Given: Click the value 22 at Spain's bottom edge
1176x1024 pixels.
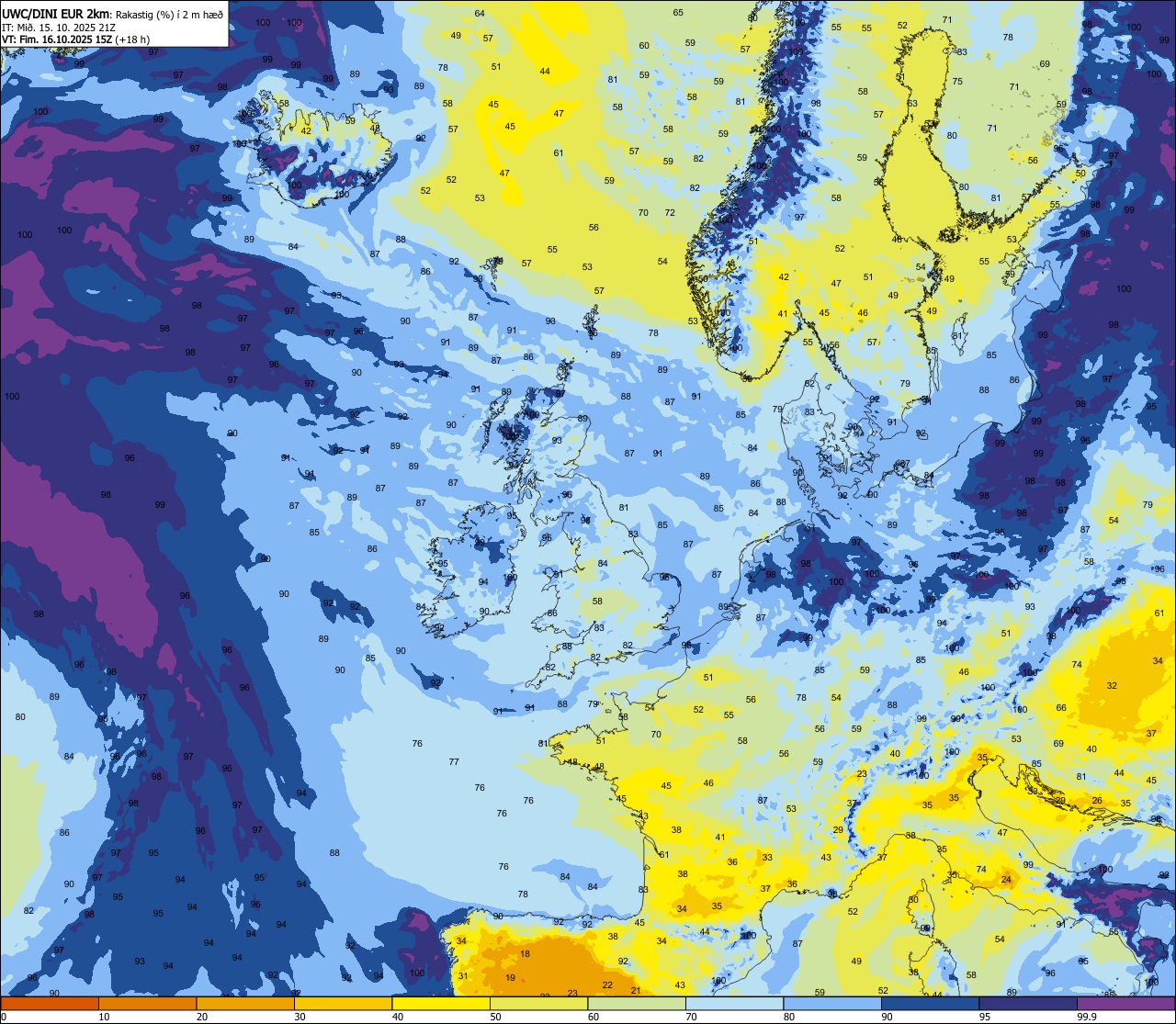Looking at the screenshot, I should [x=607, y=985].
